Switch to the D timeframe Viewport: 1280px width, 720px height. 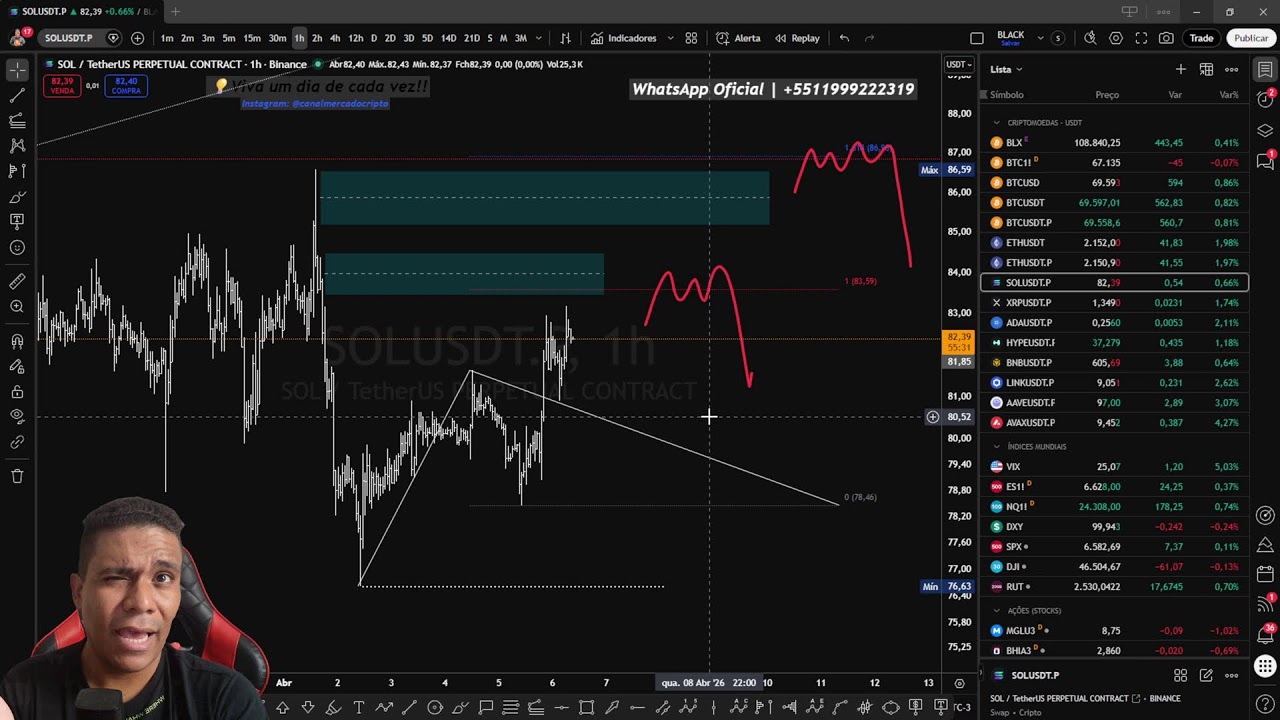374,38
